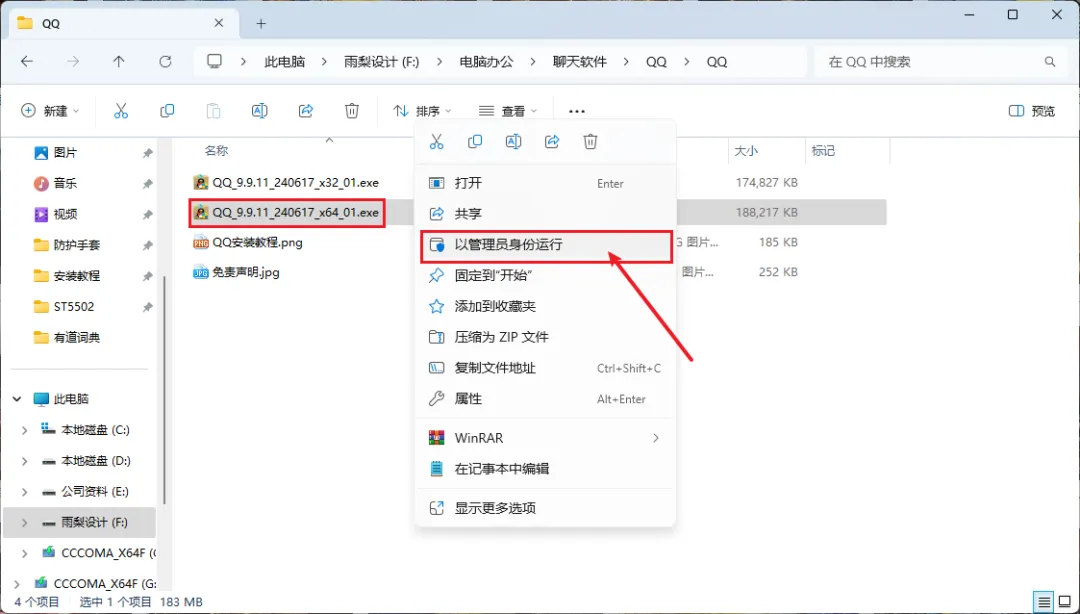Go up one folder level
Viewport: 1080px width, 614px height.
tap(118, 62)
